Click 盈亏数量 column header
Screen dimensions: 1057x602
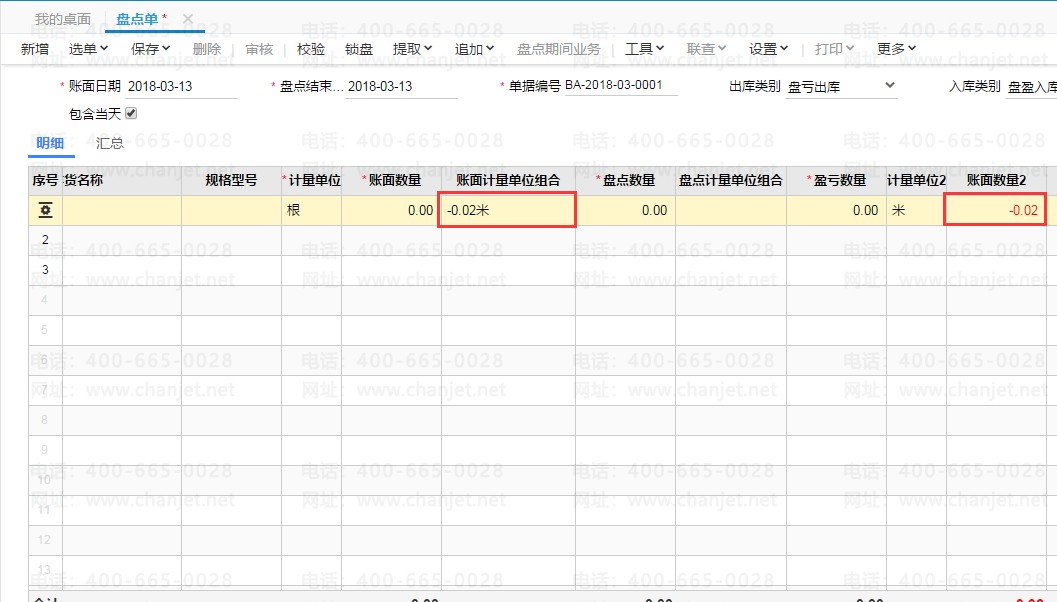click(837, 180)
